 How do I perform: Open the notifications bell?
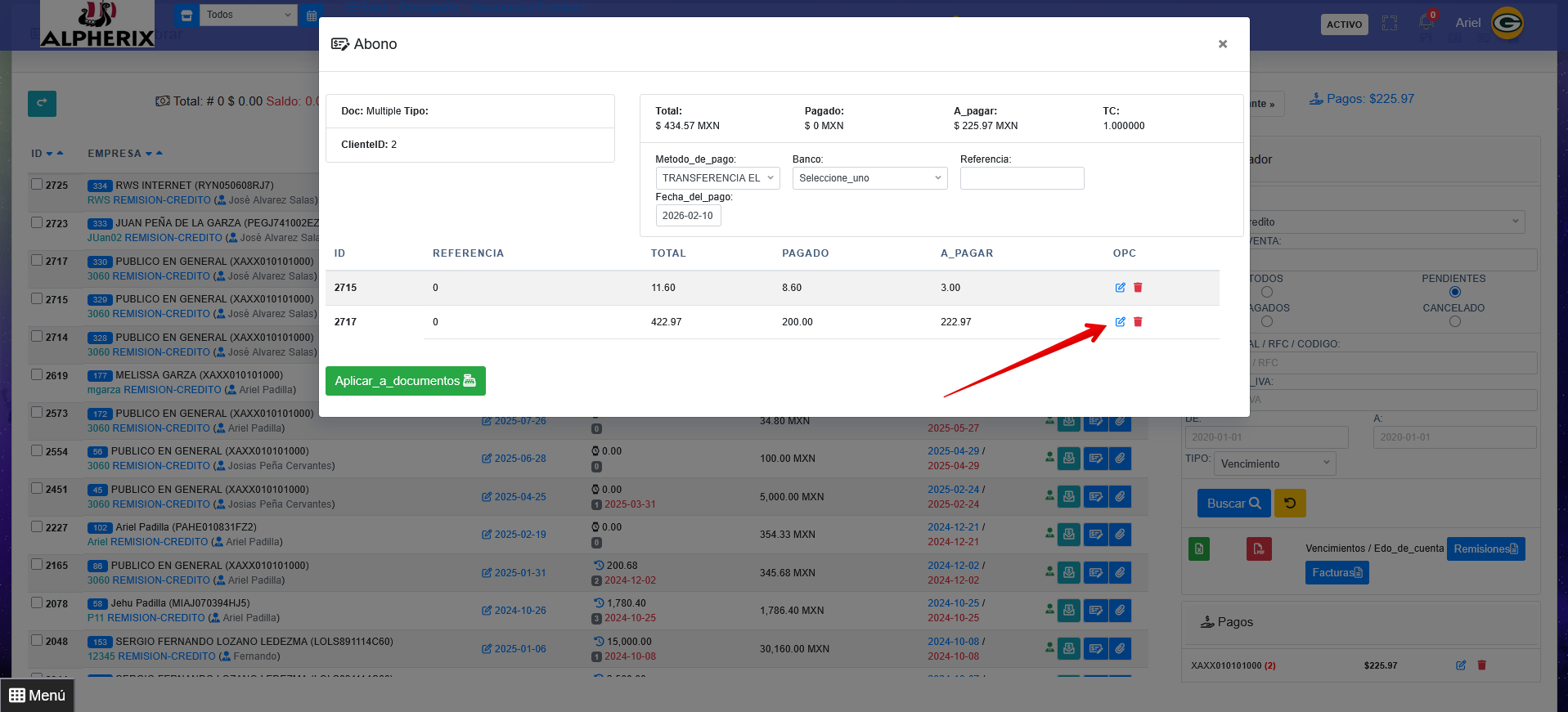(1426, 22)
